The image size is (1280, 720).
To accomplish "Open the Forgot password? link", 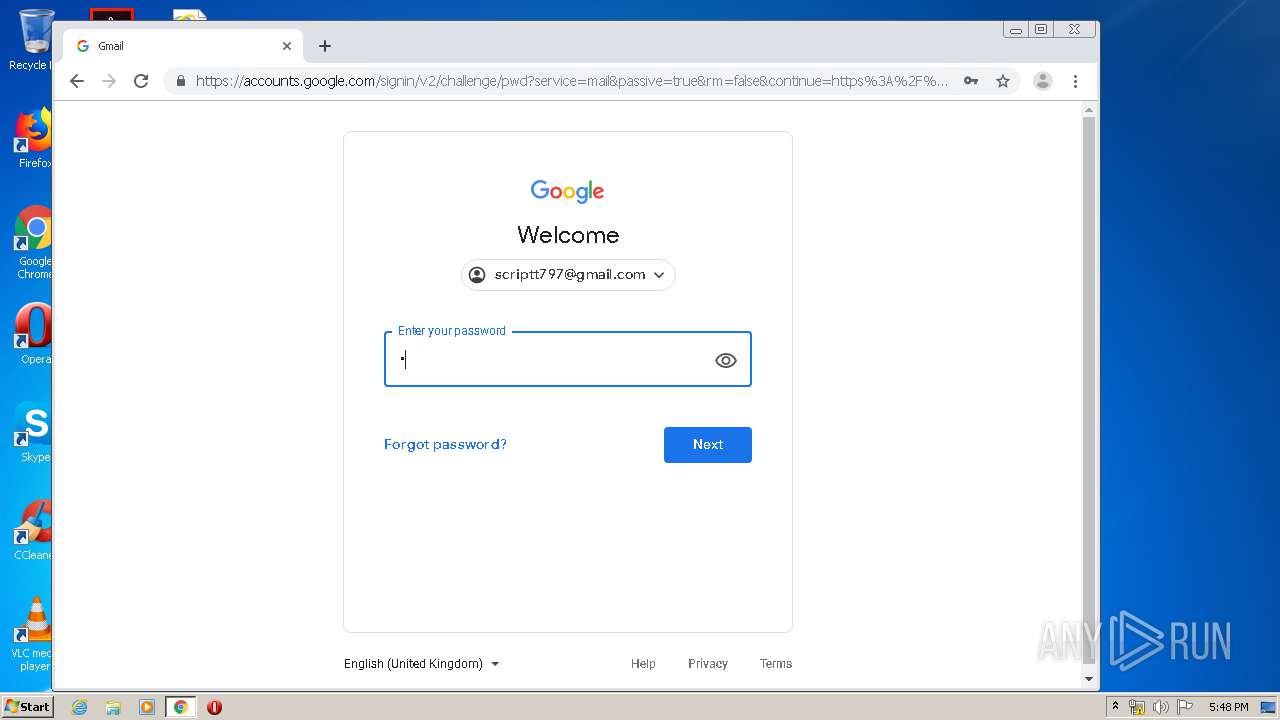I will coord(445,445).
